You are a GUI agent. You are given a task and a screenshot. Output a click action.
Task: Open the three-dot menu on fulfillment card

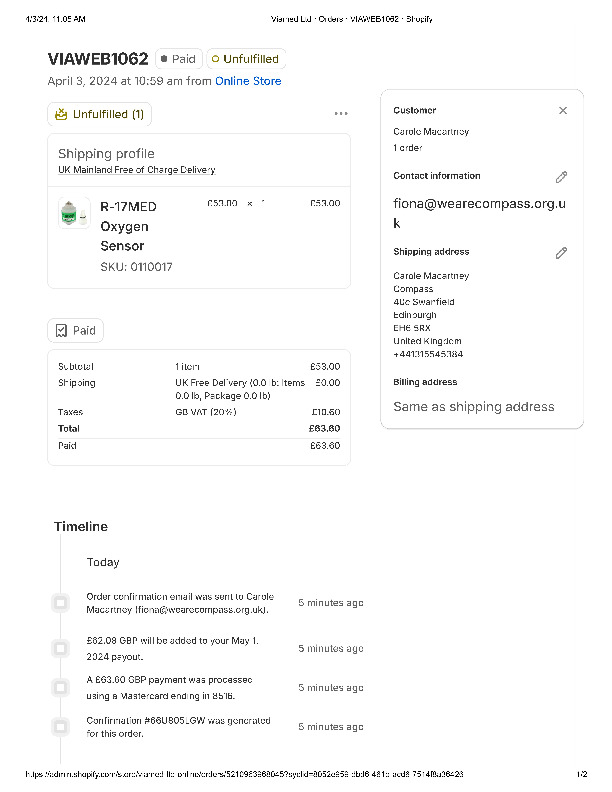(x=341, y=114)
